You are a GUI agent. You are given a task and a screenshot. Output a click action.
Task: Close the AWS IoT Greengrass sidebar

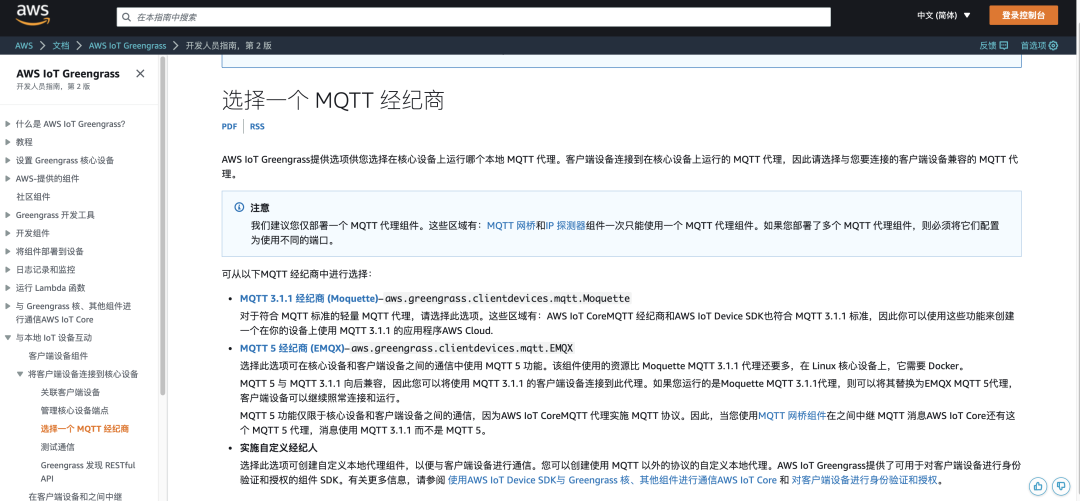(x=140, y=74)
